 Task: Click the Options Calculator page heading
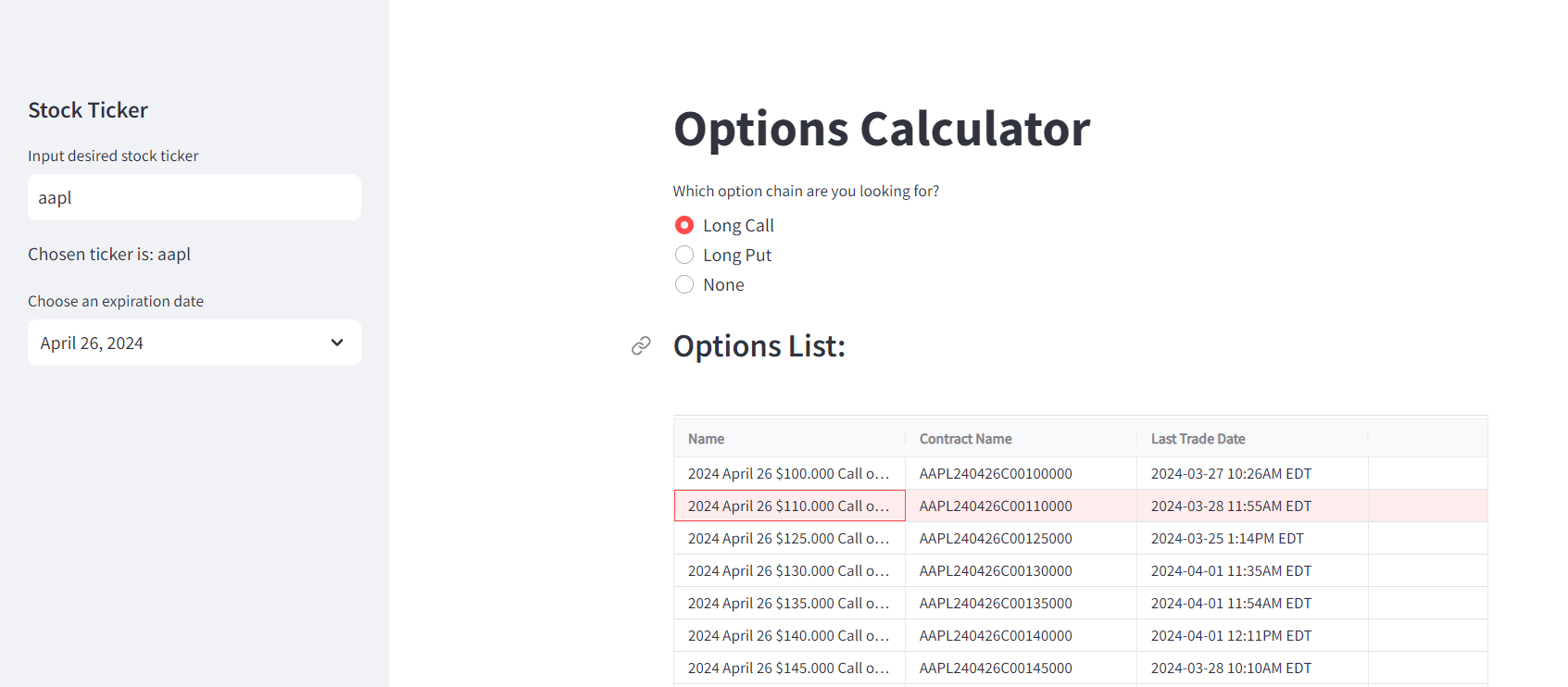pos(882,129)
